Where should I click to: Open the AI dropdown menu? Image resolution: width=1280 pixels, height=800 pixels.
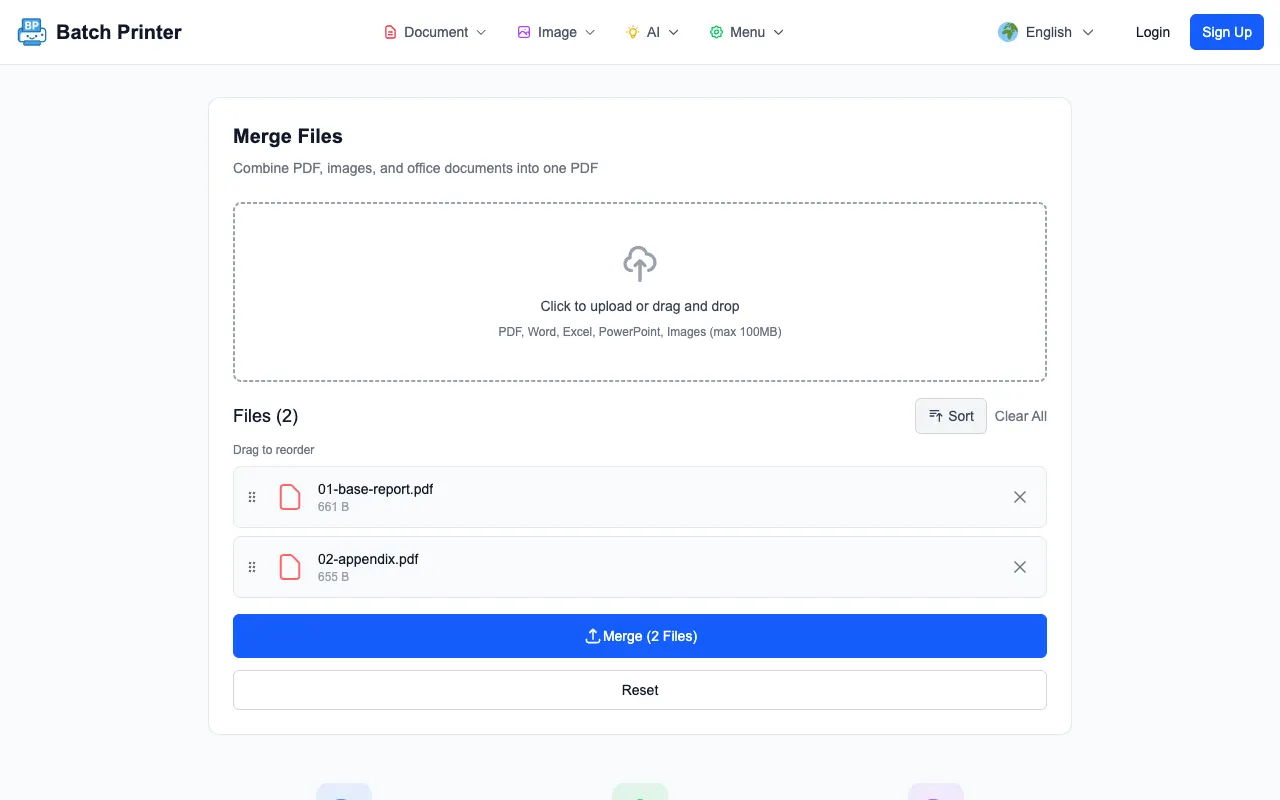click(x=653, y=32)
